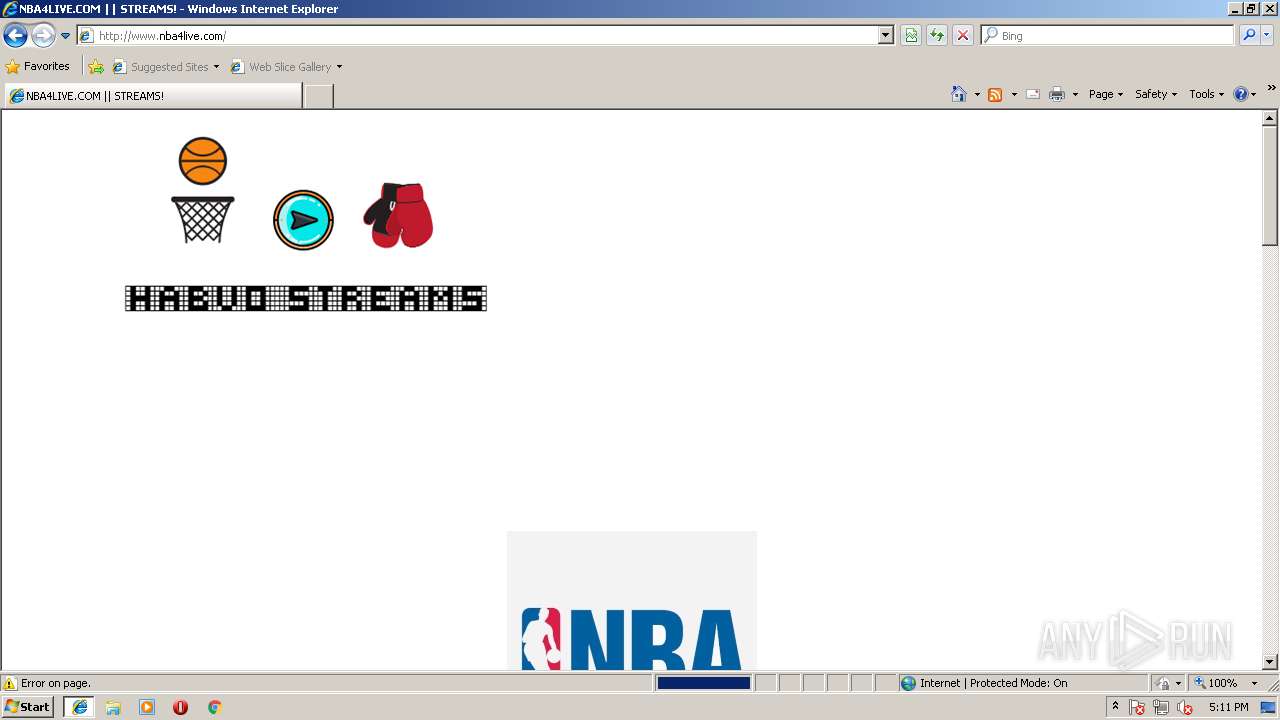Open Suggested Sites link

click(165, 67)
